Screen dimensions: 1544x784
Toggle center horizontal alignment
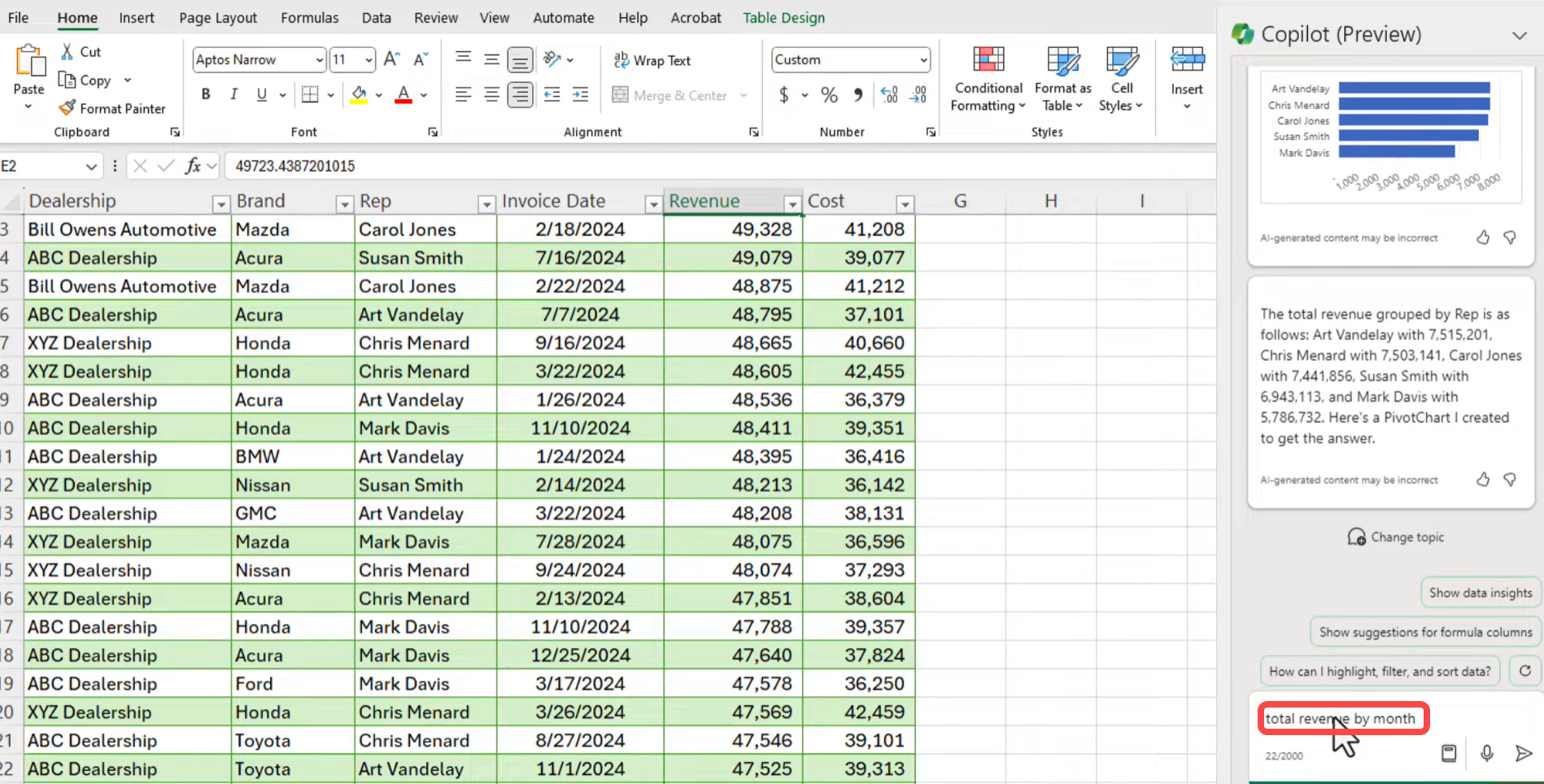tap(491, 94)
